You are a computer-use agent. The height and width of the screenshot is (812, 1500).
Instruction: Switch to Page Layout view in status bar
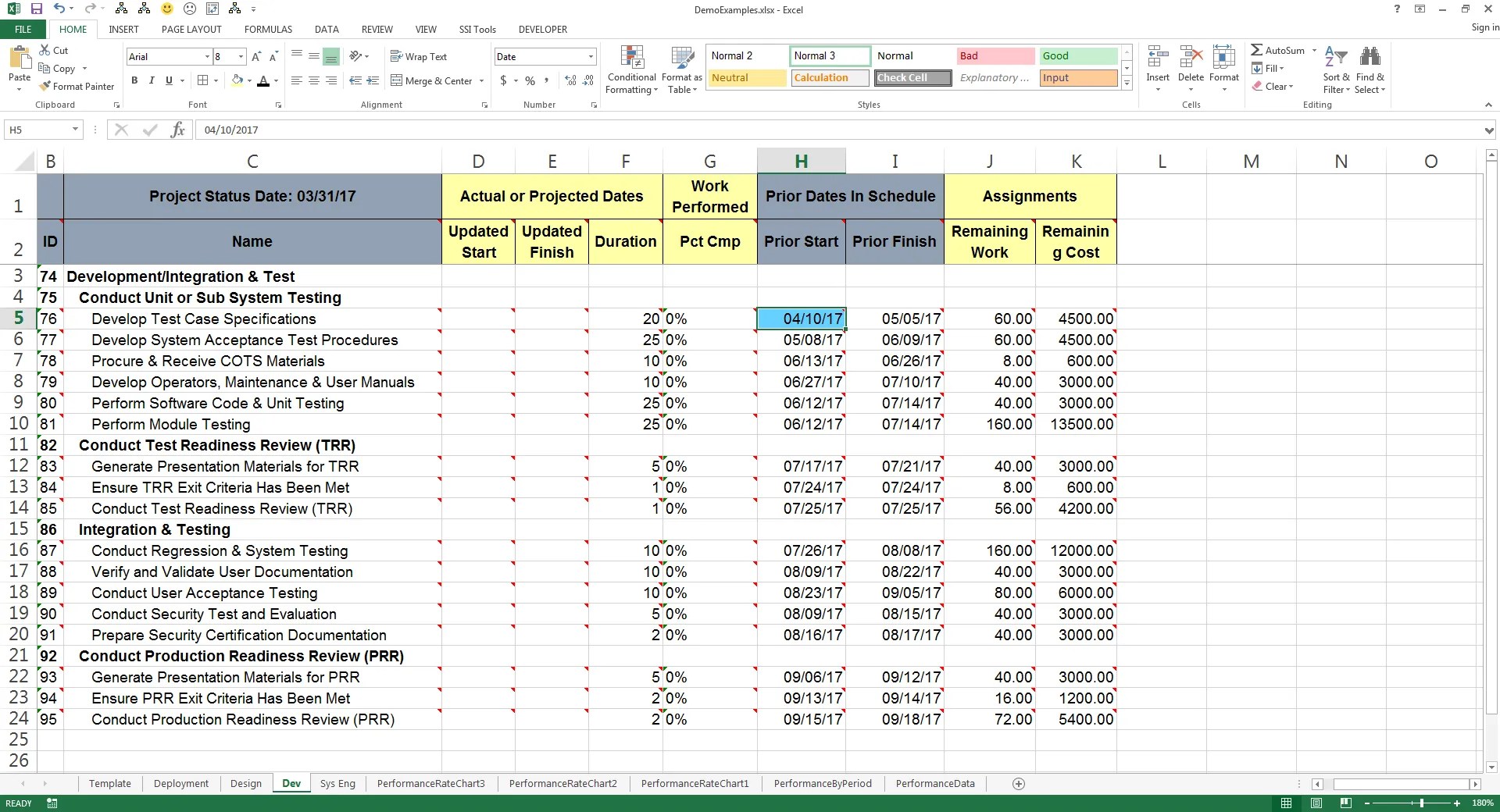click(x=1316, y=803)
